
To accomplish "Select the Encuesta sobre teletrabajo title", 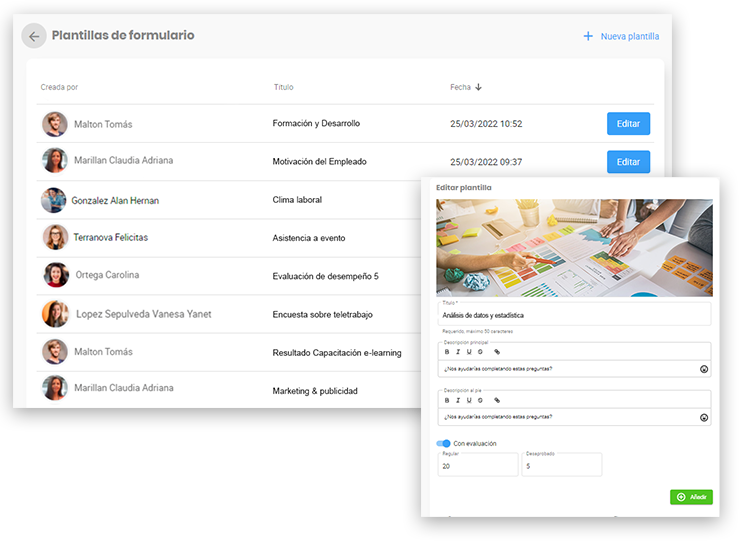I will (x=322, y=314).
